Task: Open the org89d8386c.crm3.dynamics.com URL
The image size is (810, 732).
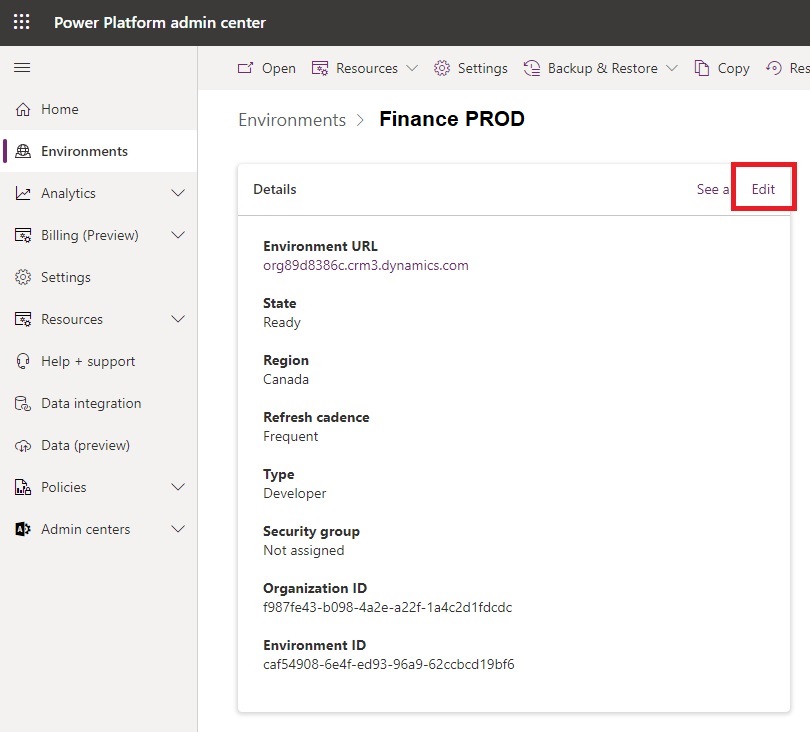Action: (365, 266)
